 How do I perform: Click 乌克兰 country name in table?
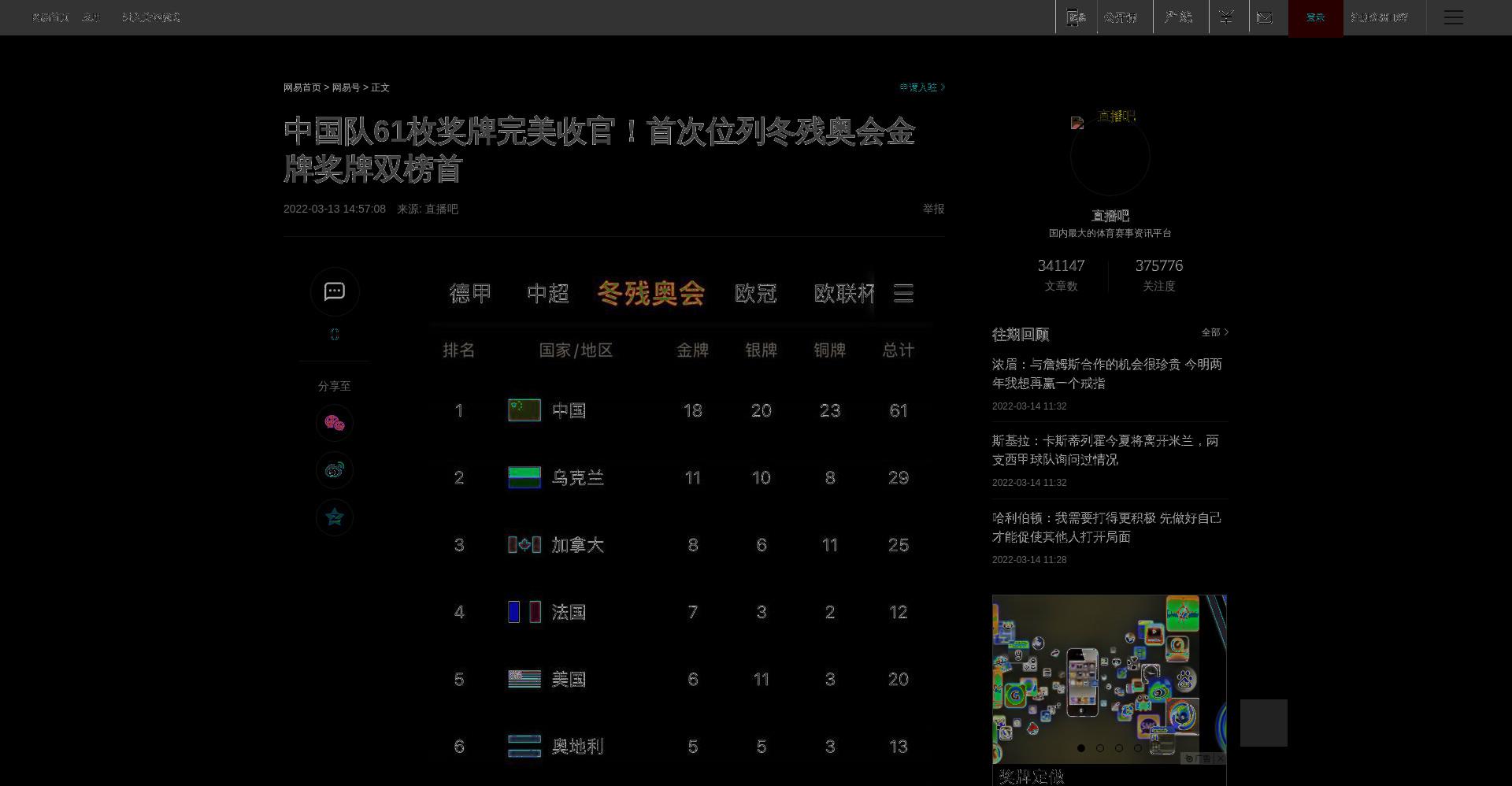(x=577, y=477)
